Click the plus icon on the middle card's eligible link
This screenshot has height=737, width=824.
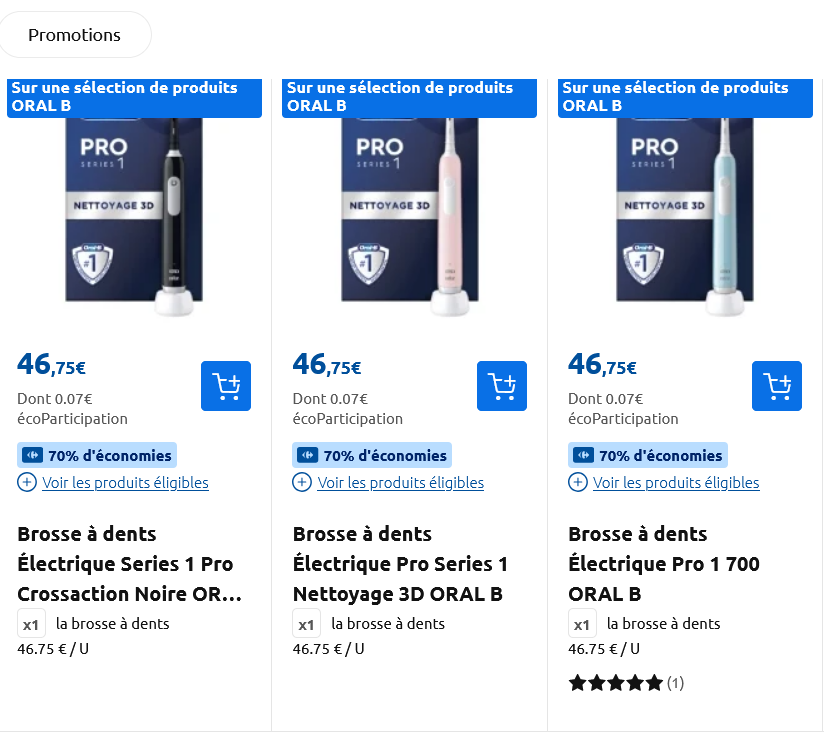pyautogui.click(x=301, y=482)
